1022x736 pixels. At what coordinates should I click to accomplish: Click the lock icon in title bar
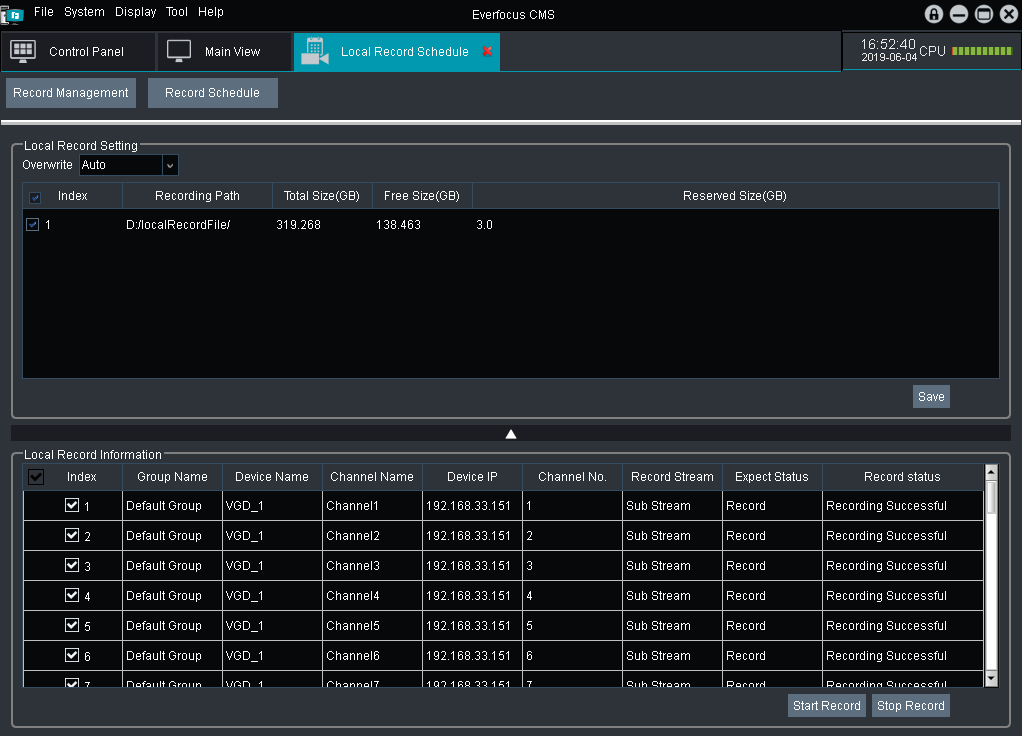[x=934, y=14]
